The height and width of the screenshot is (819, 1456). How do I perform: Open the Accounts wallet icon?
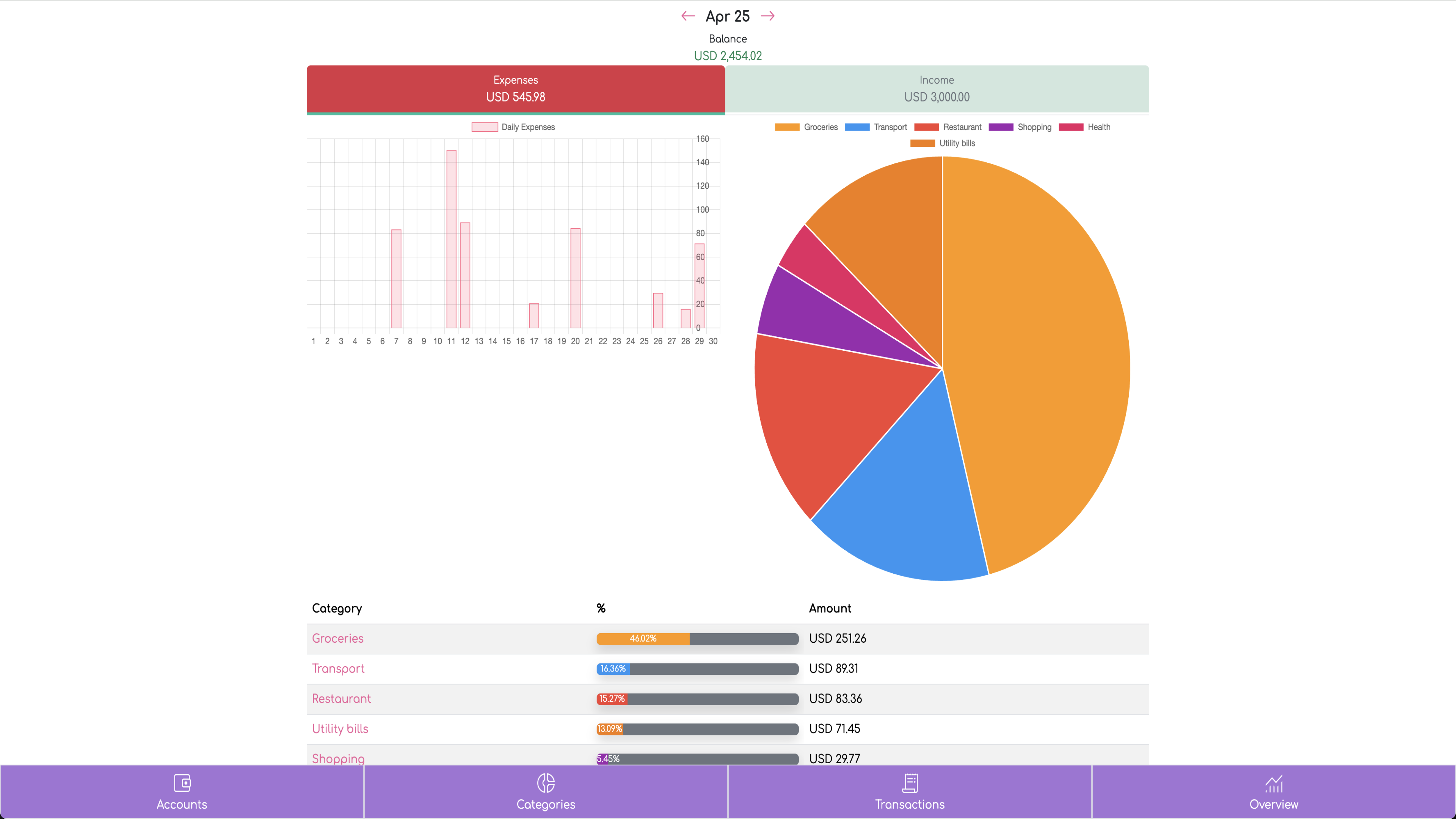182,783
